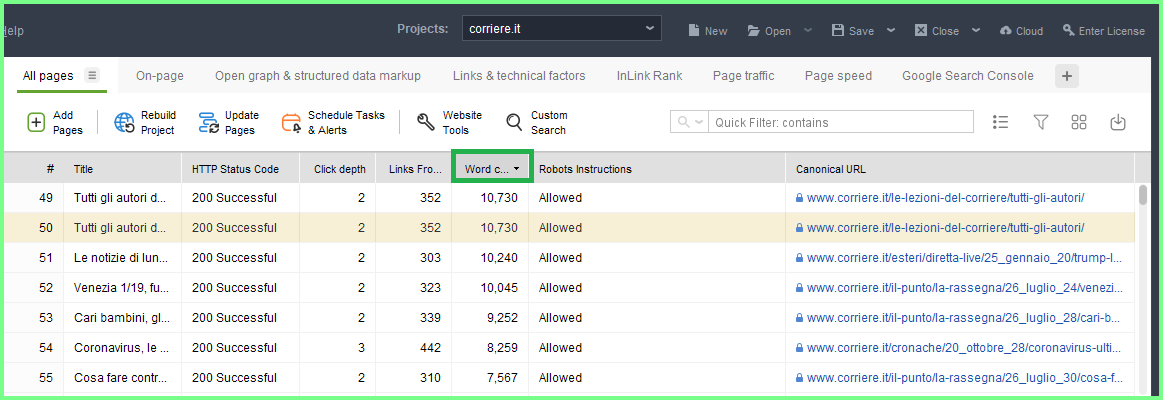Open Custom Search magnifier icon
This screenshot has width=1163, height=400.
[x=514, y=122]
